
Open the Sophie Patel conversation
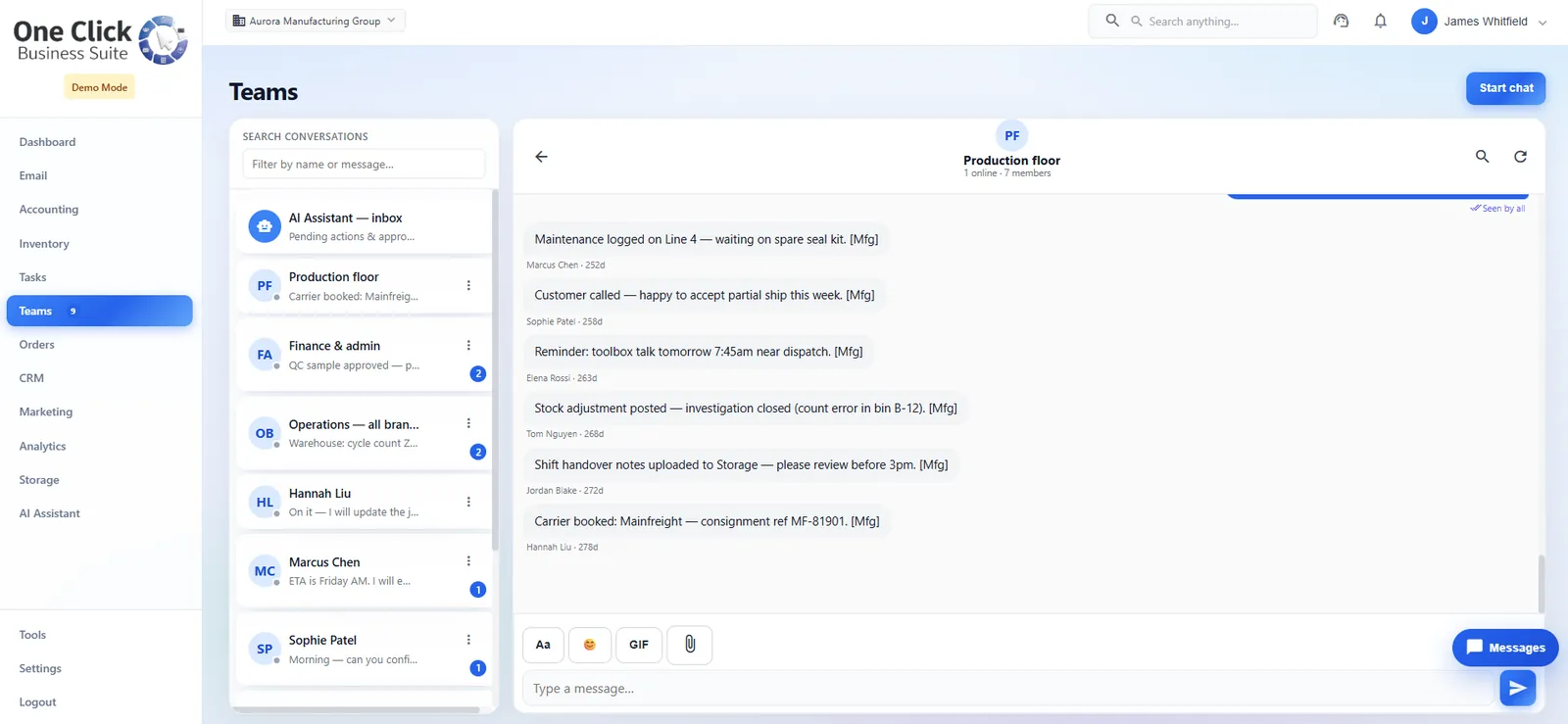point(364,649)
